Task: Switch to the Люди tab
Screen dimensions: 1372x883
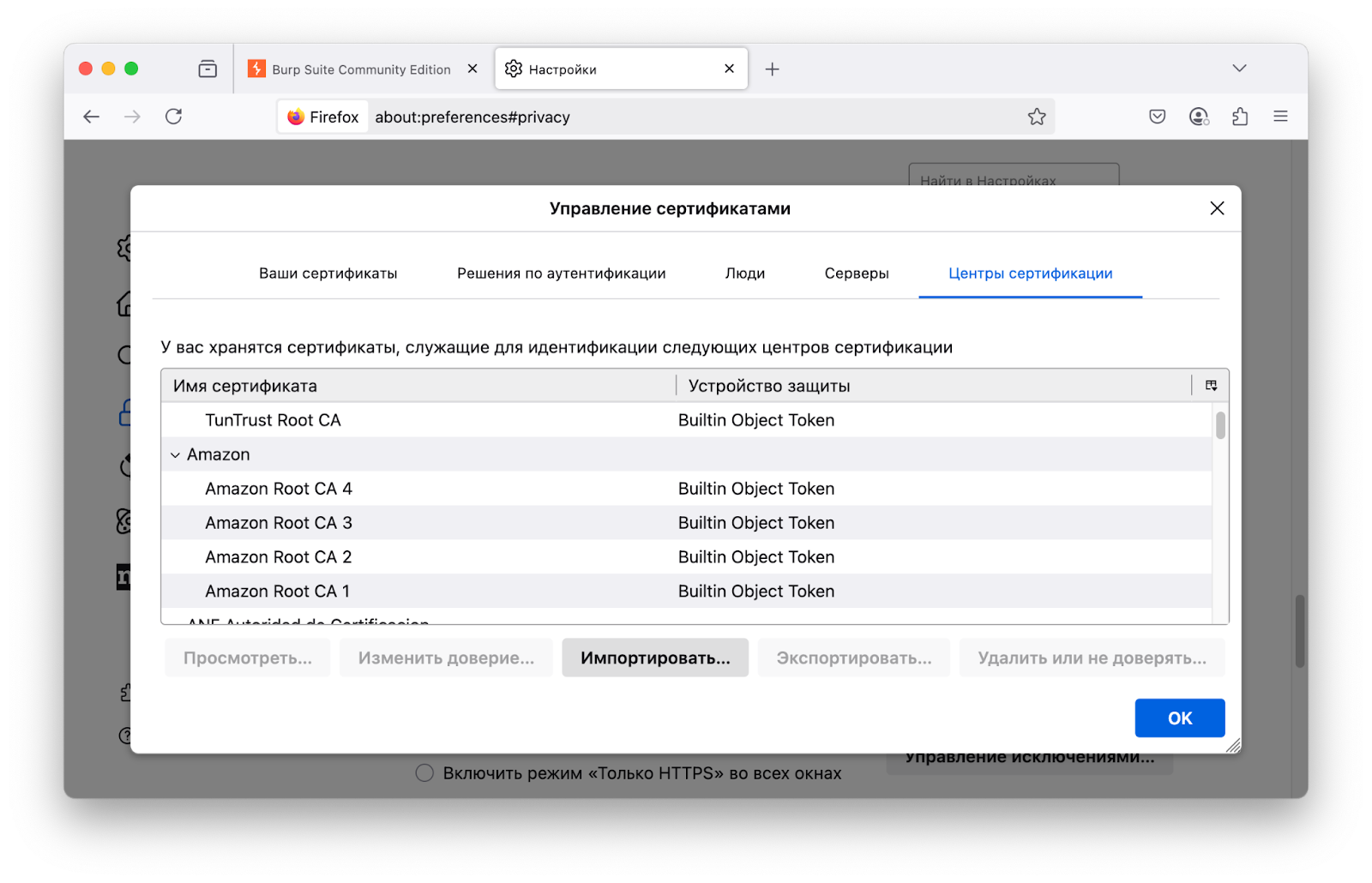Action: (745, 273)
